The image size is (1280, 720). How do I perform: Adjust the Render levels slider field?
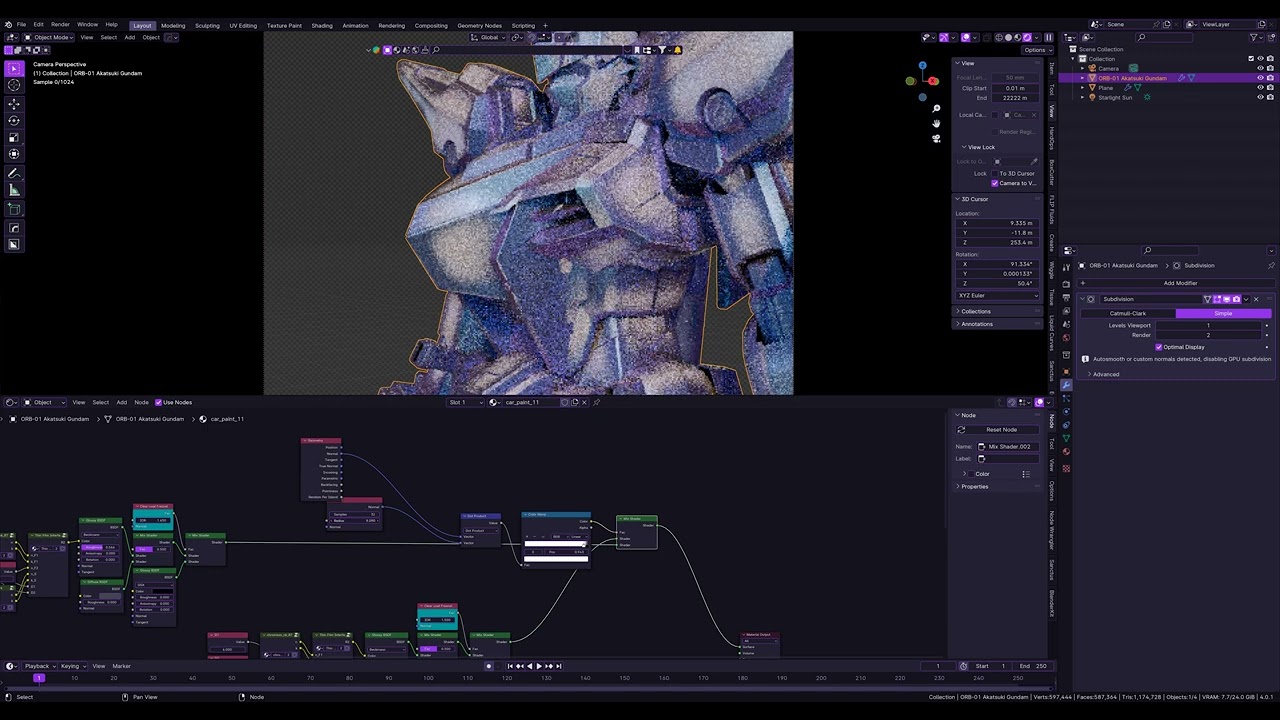pos(1208,335)
